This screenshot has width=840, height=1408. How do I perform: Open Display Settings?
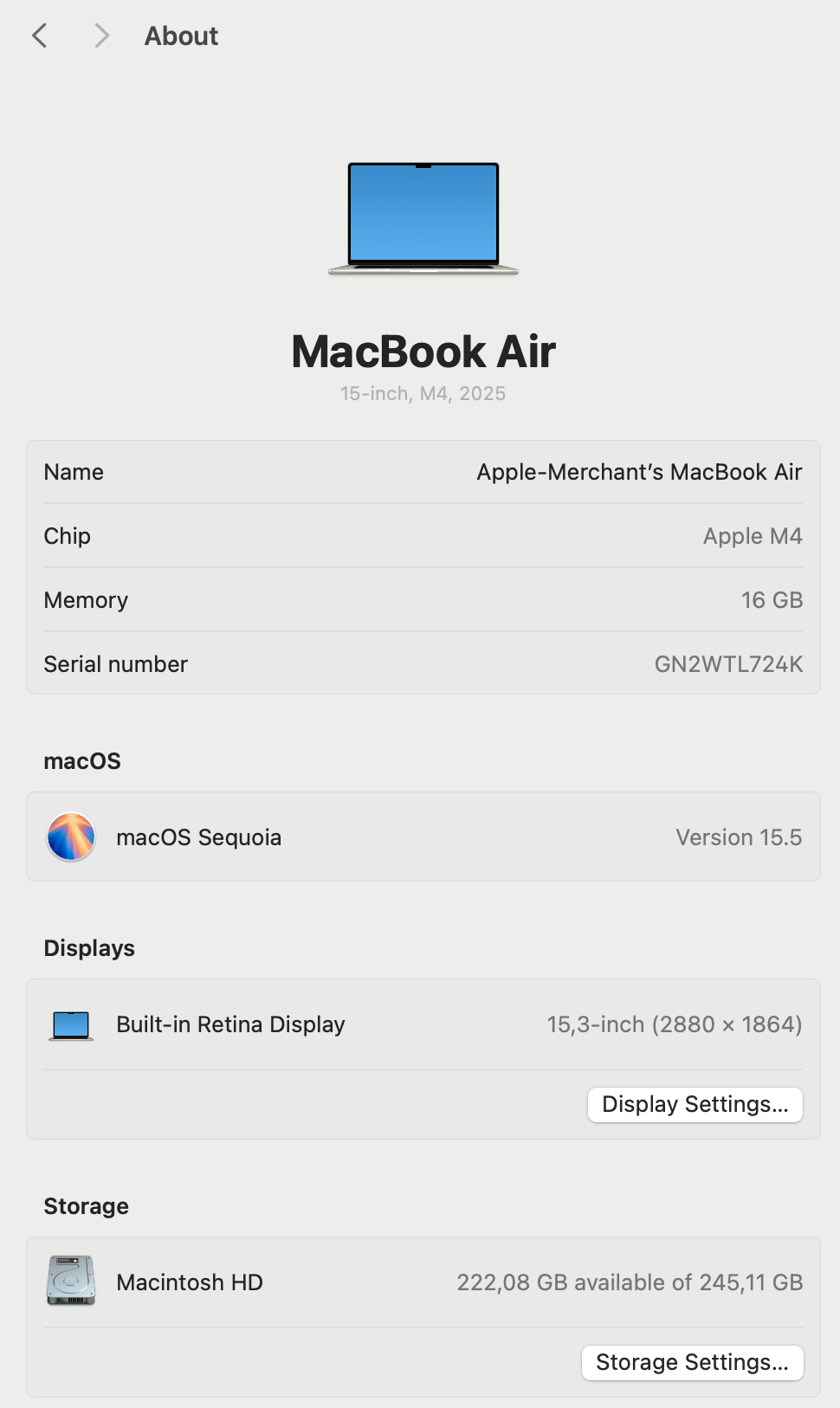pos(695,1105)
